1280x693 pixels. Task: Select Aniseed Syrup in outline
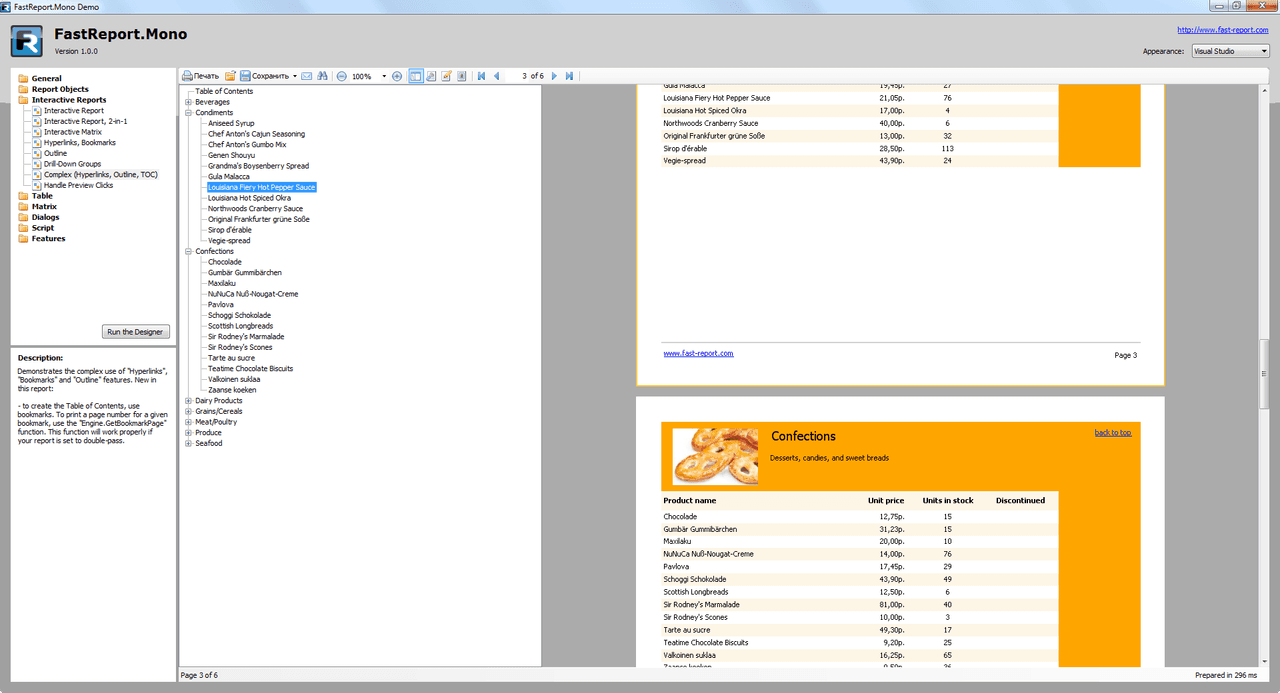pos(231,123)
